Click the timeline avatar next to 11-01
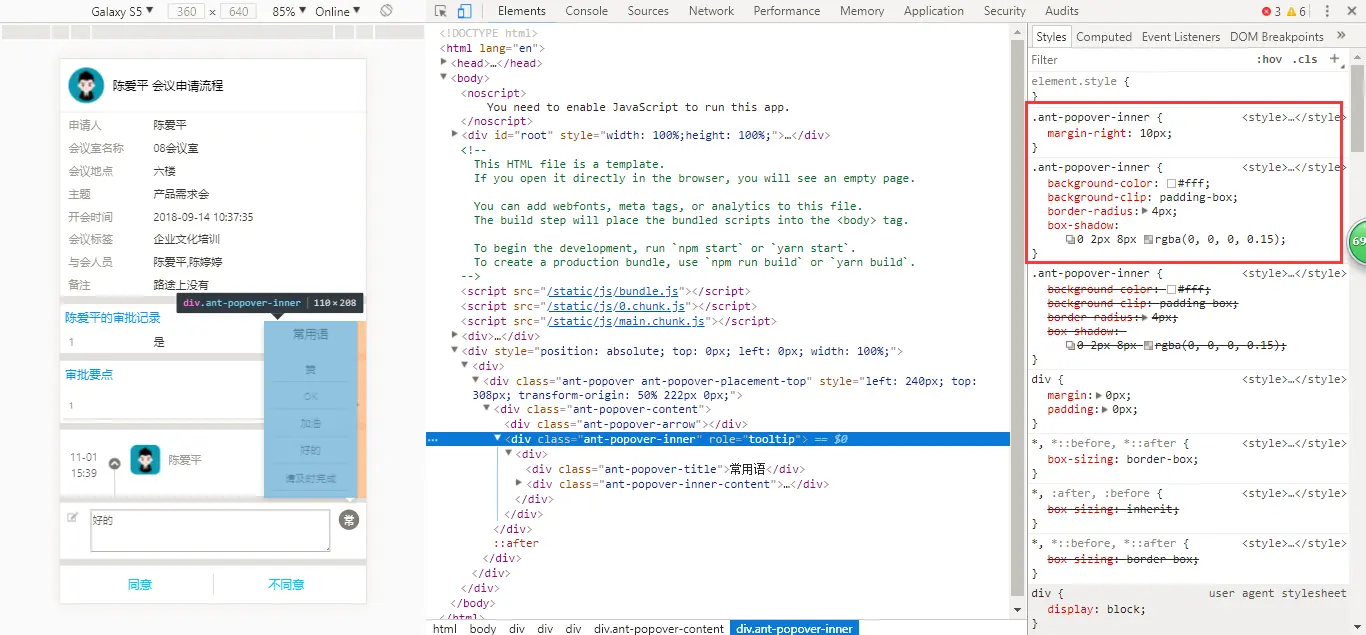This screenshot has height=635, width=1366. click(x=145, y=460)
